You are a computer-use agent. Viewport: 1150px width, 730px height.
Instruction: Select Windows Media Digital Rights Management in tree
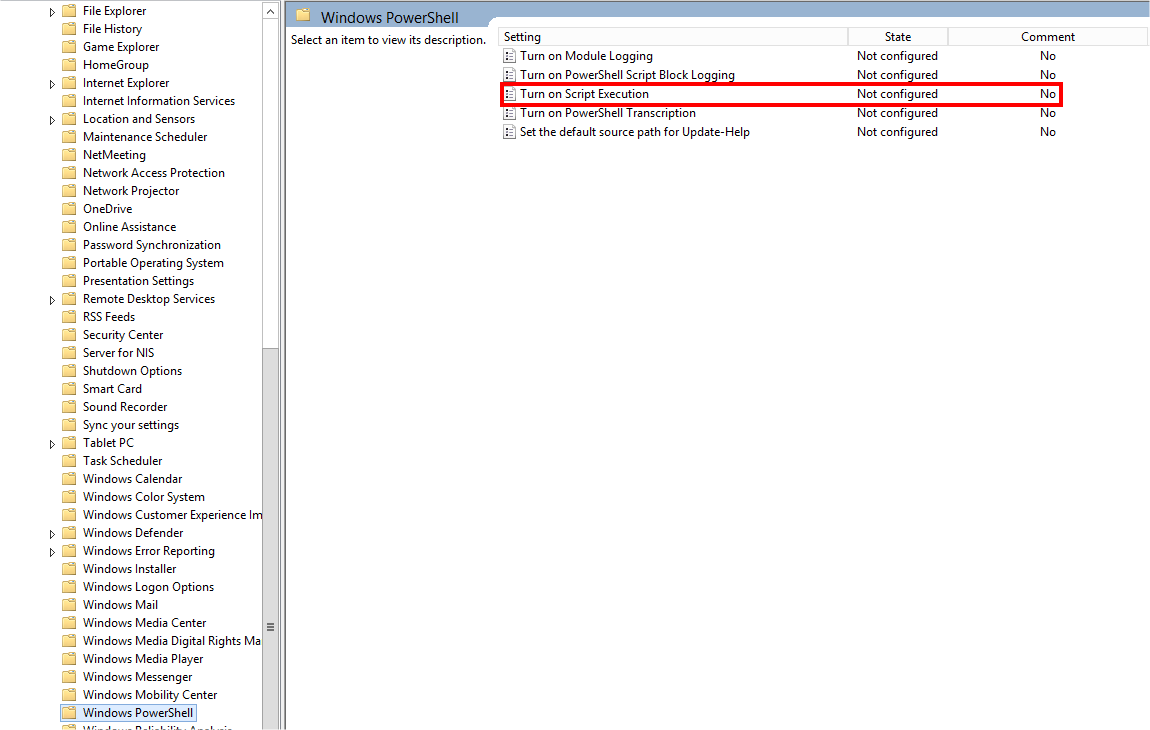tap(172, 640)
